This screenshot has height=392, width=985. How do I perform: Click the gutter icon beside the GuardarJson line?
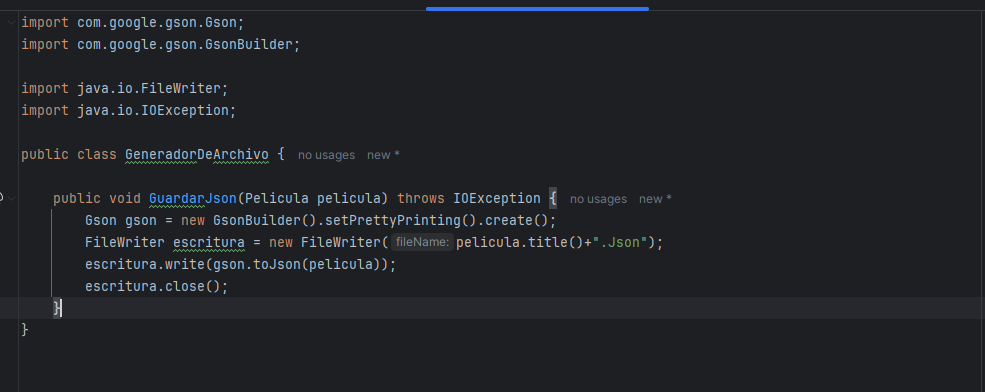[1, 199]
